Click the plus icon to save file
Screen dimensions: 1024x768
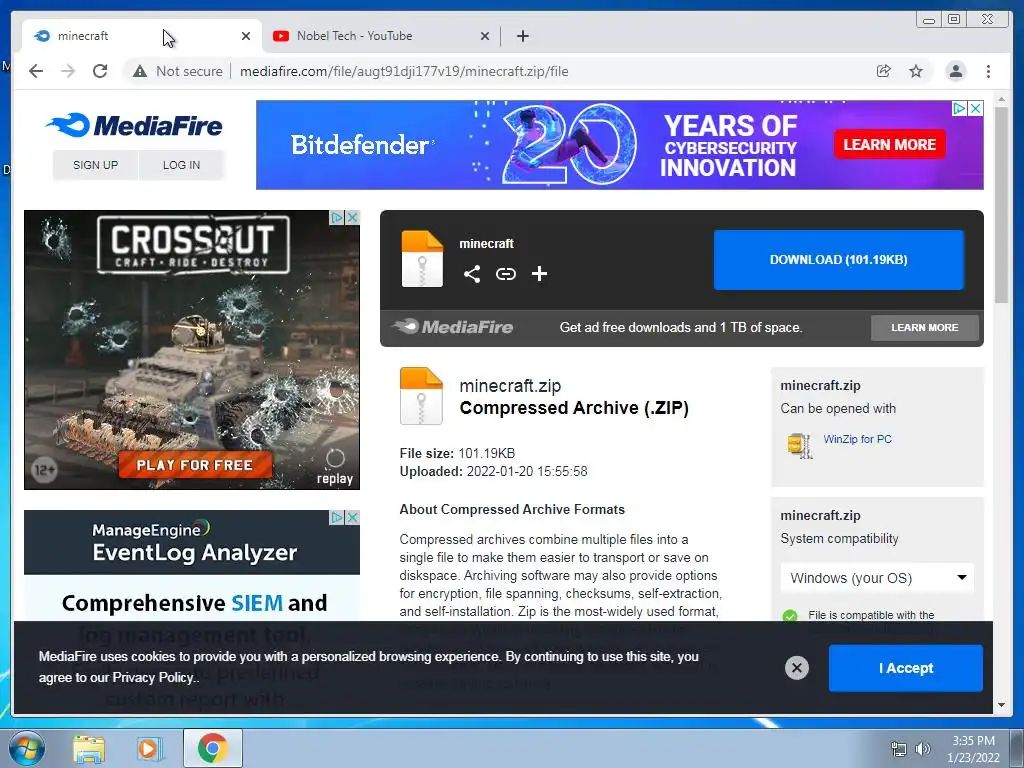coord(539,274)
